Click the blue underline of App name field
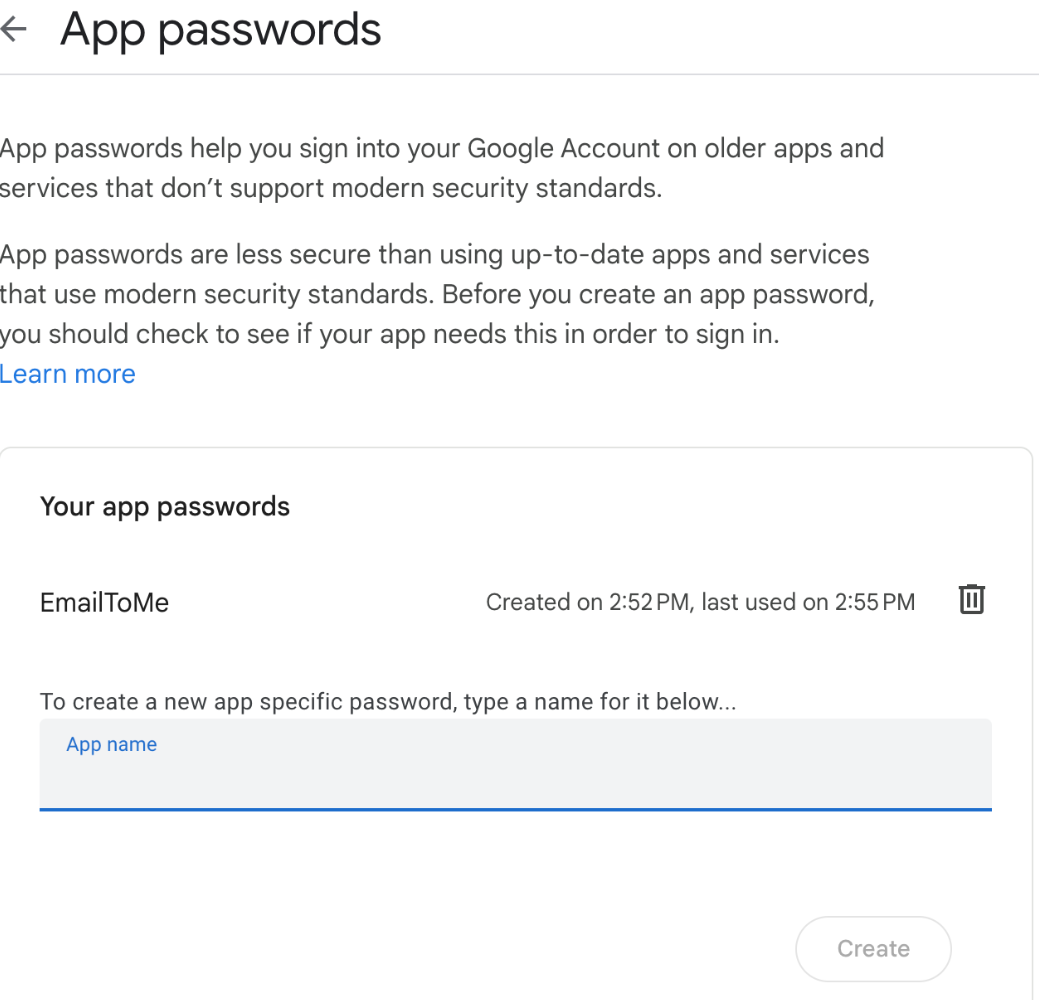The image size is (1039, 1000). (515, 808)
